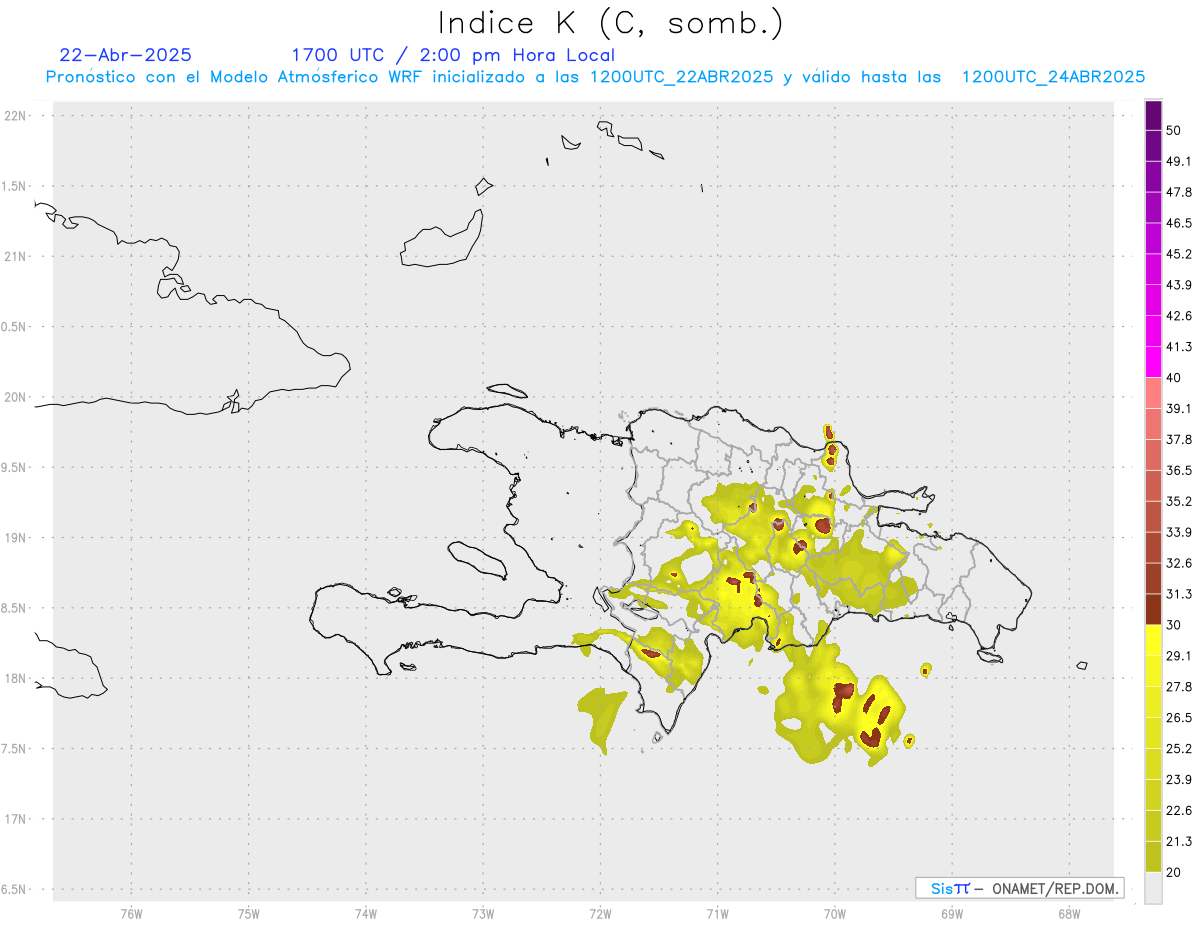
Task: Click the map title 'Indice K (C, somb.)'
Action: pyautogui.click(x=610, y=23)
